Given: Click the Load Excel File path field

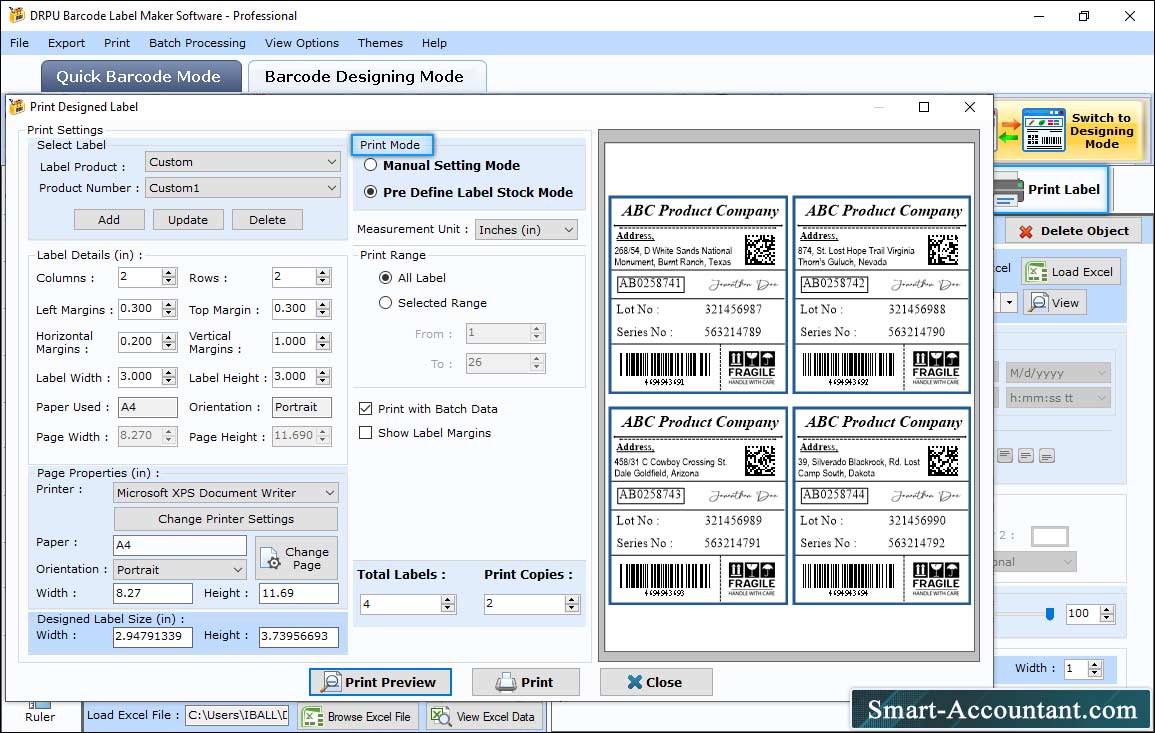Looking at the screenshot, I should pyautogui.click(x=236, y=715).
